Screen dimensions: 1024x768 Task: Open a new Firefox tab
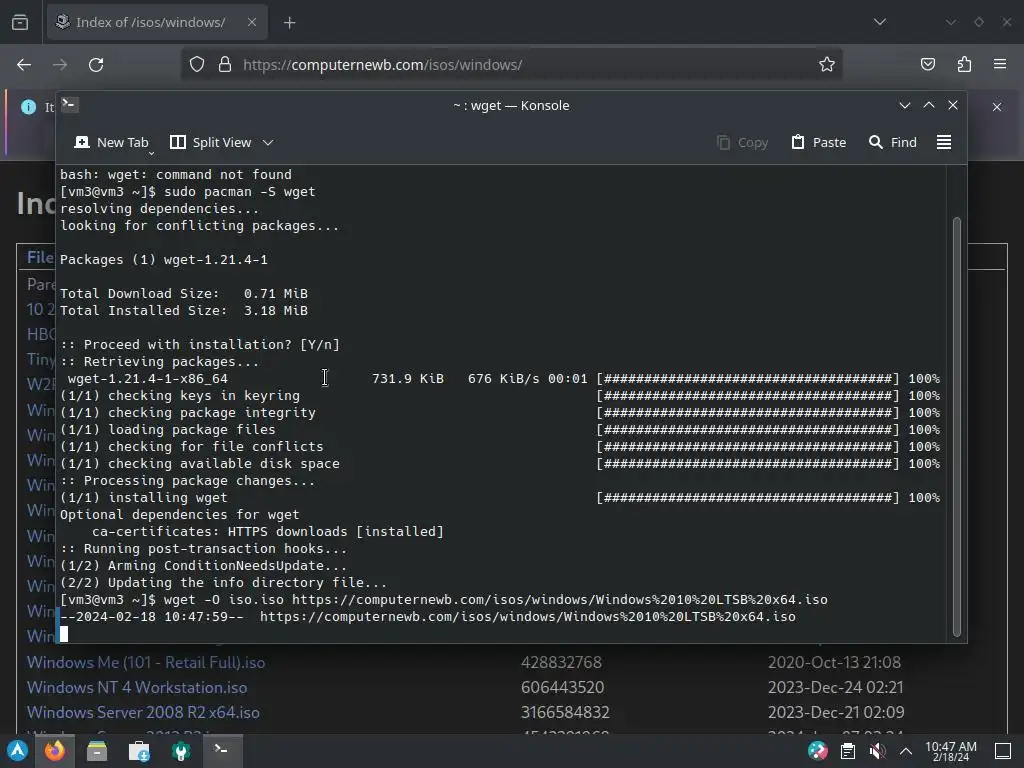click(289, 23)
